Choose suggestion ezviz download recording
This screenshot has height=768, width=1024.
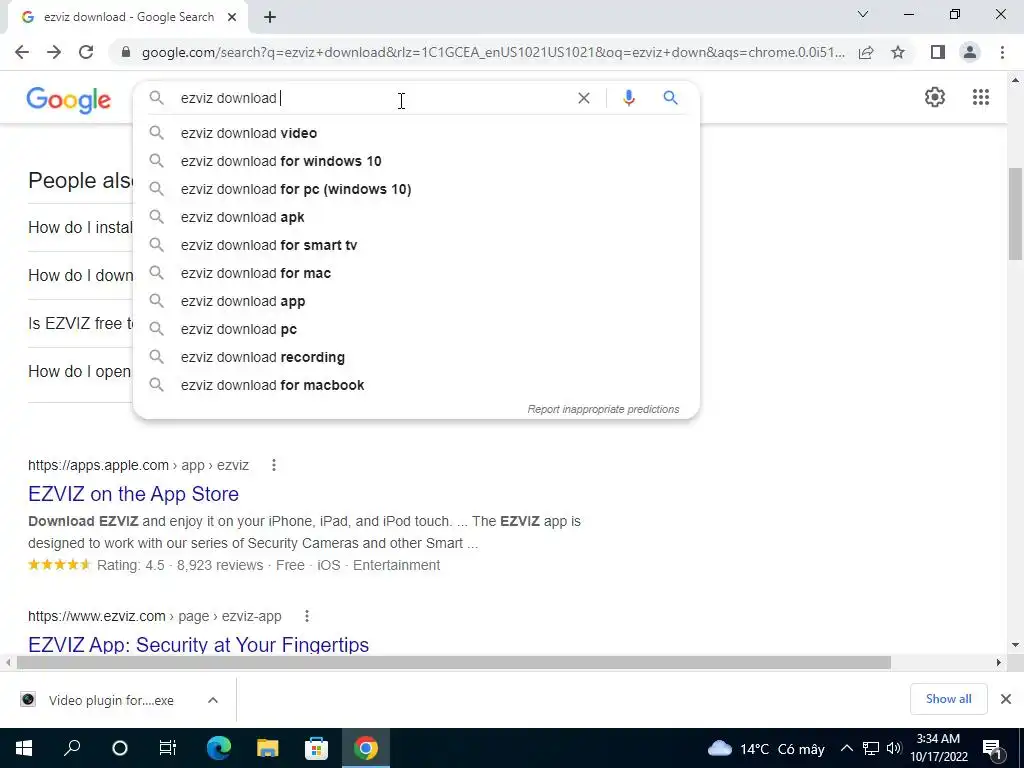click(x=417, y=358)
